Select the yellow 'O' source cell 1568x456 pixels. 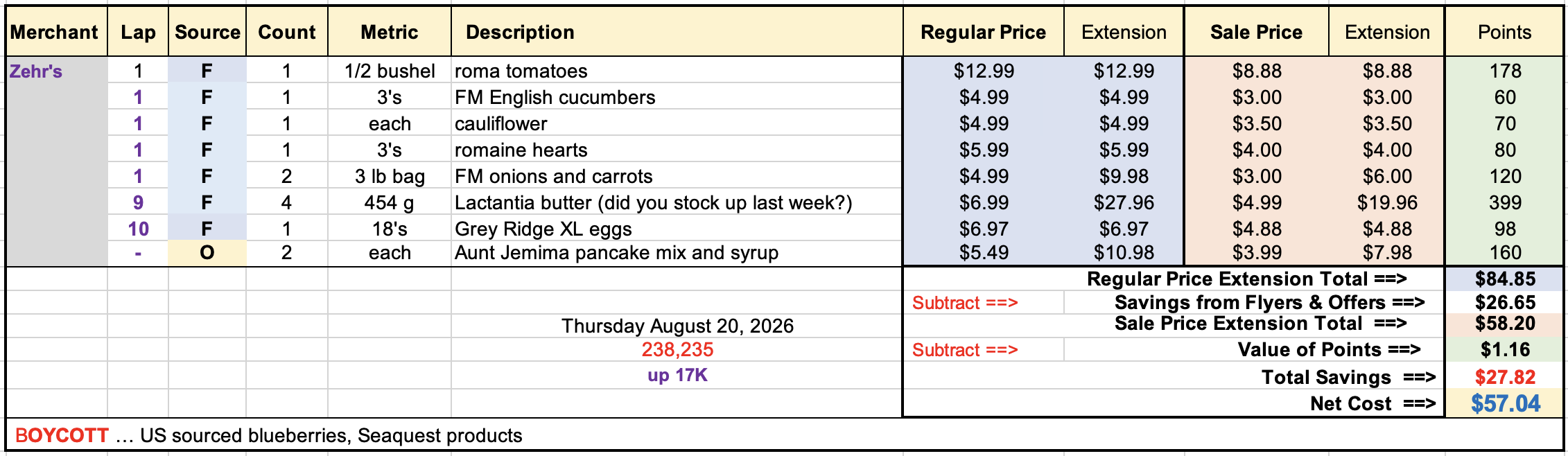tap(207, 253)
